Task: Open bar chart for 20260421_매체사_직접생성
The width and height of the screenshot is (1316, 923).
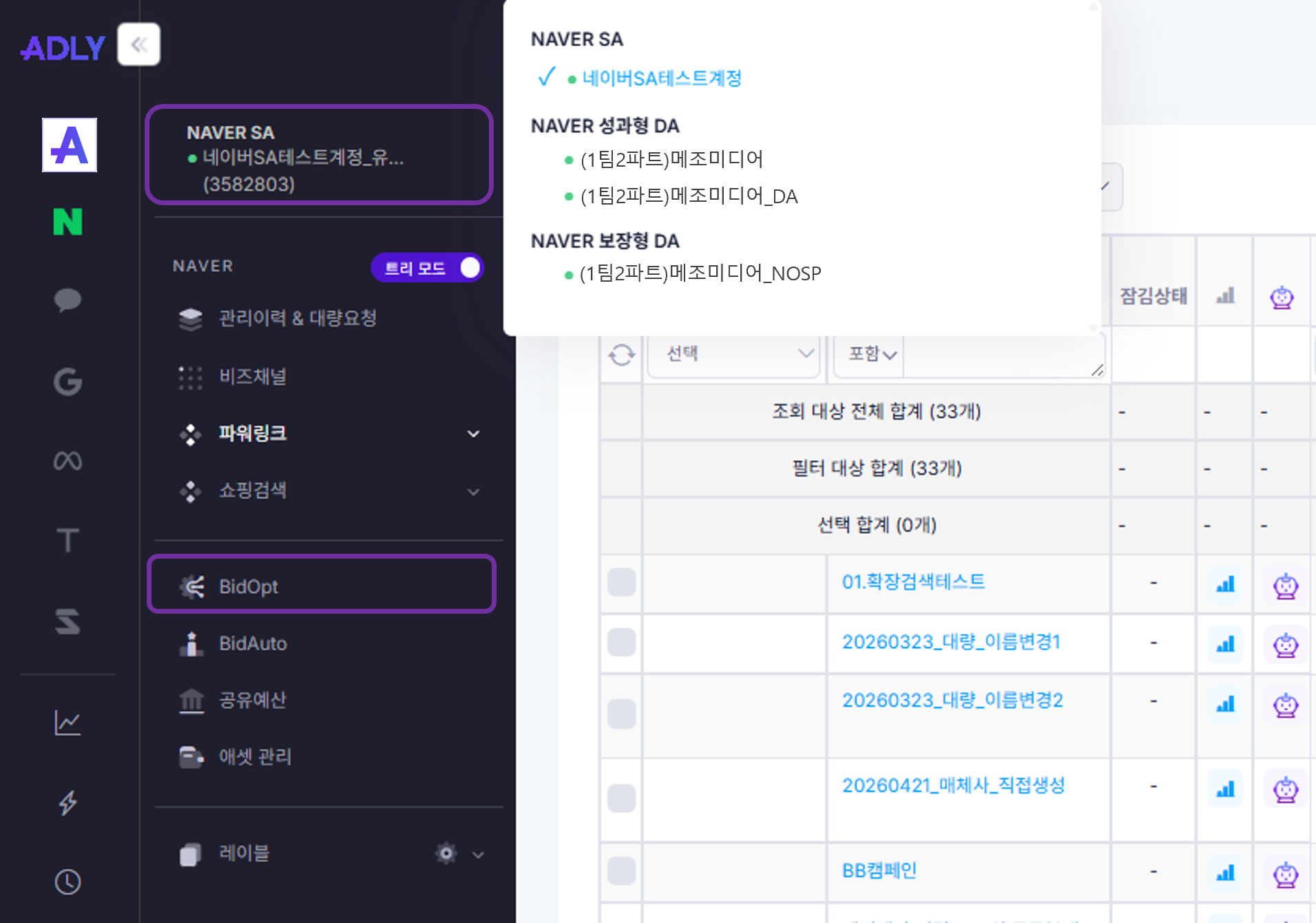Action: [x=1225, y=789]
